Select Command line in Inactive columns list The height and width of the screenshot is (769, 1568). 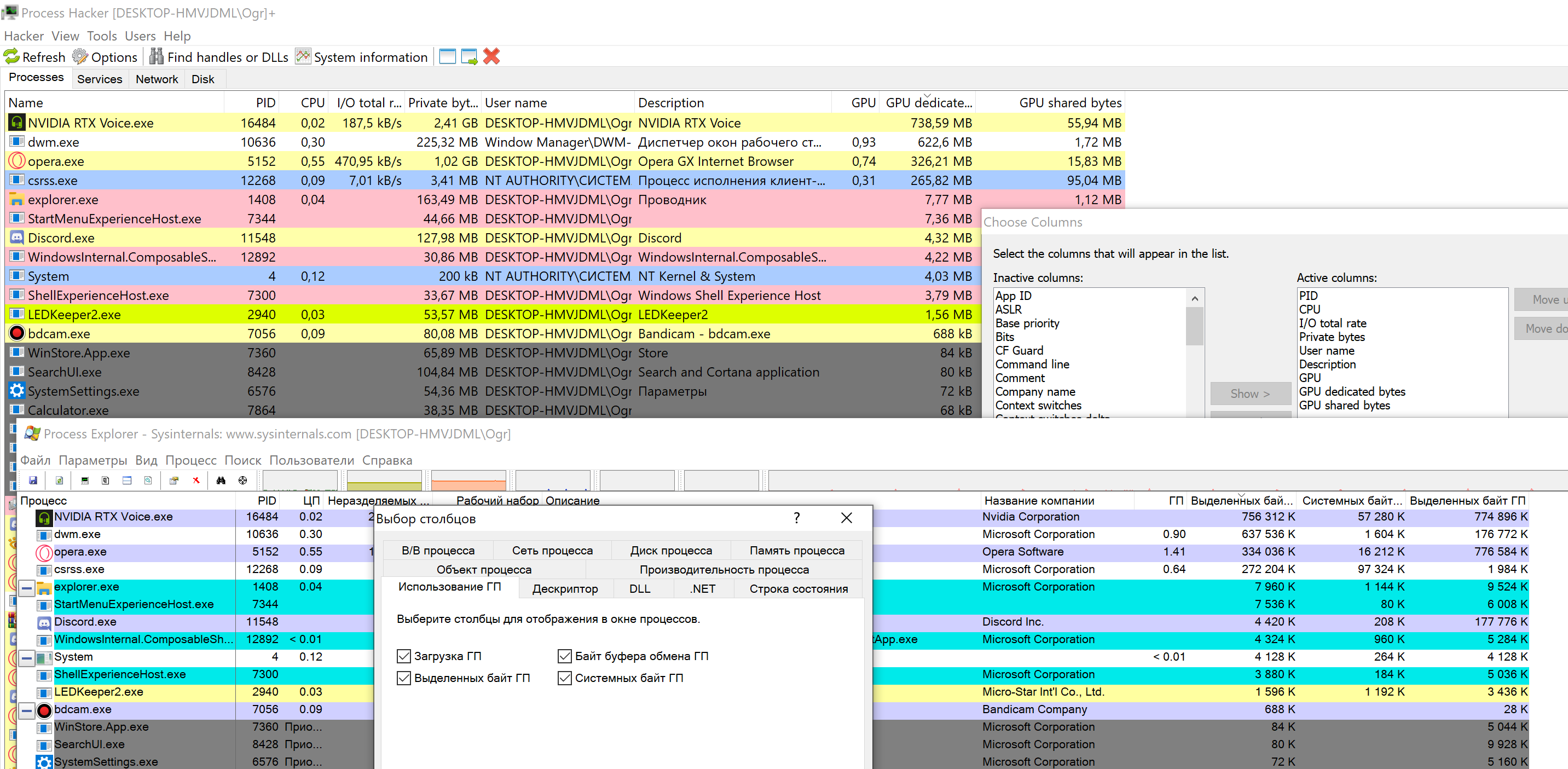coord(1032,364)
